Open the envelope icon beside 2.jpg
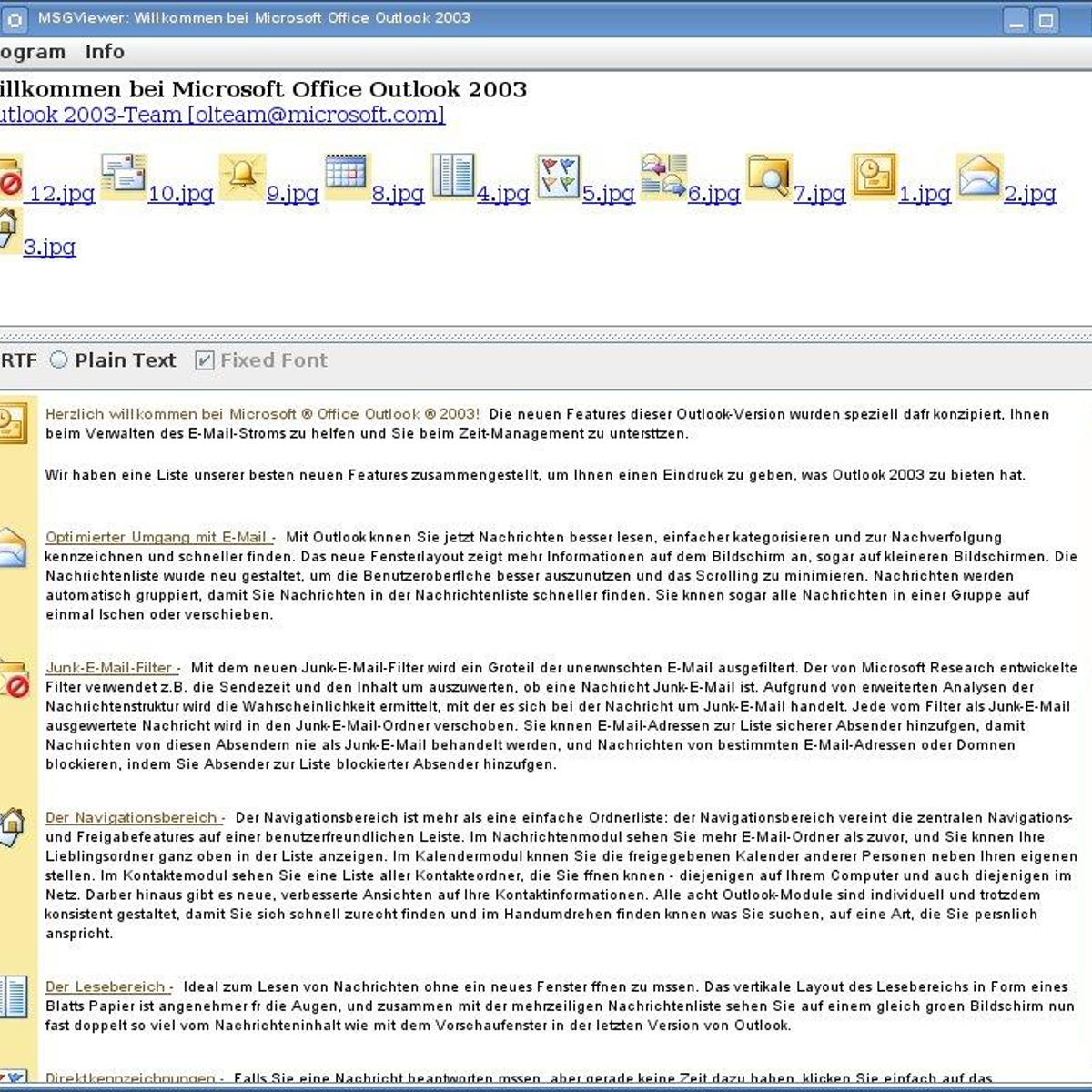 (x=980, y=177)
